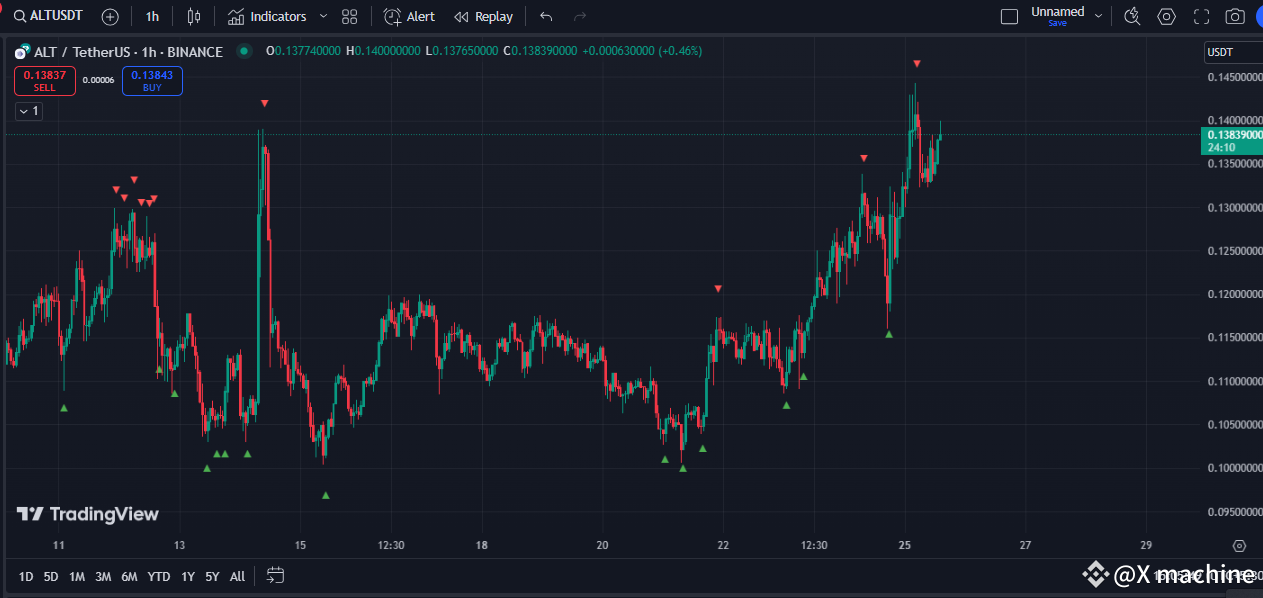
Task: Click the red 0.13837 SELL button
Action: click(45, 81)
